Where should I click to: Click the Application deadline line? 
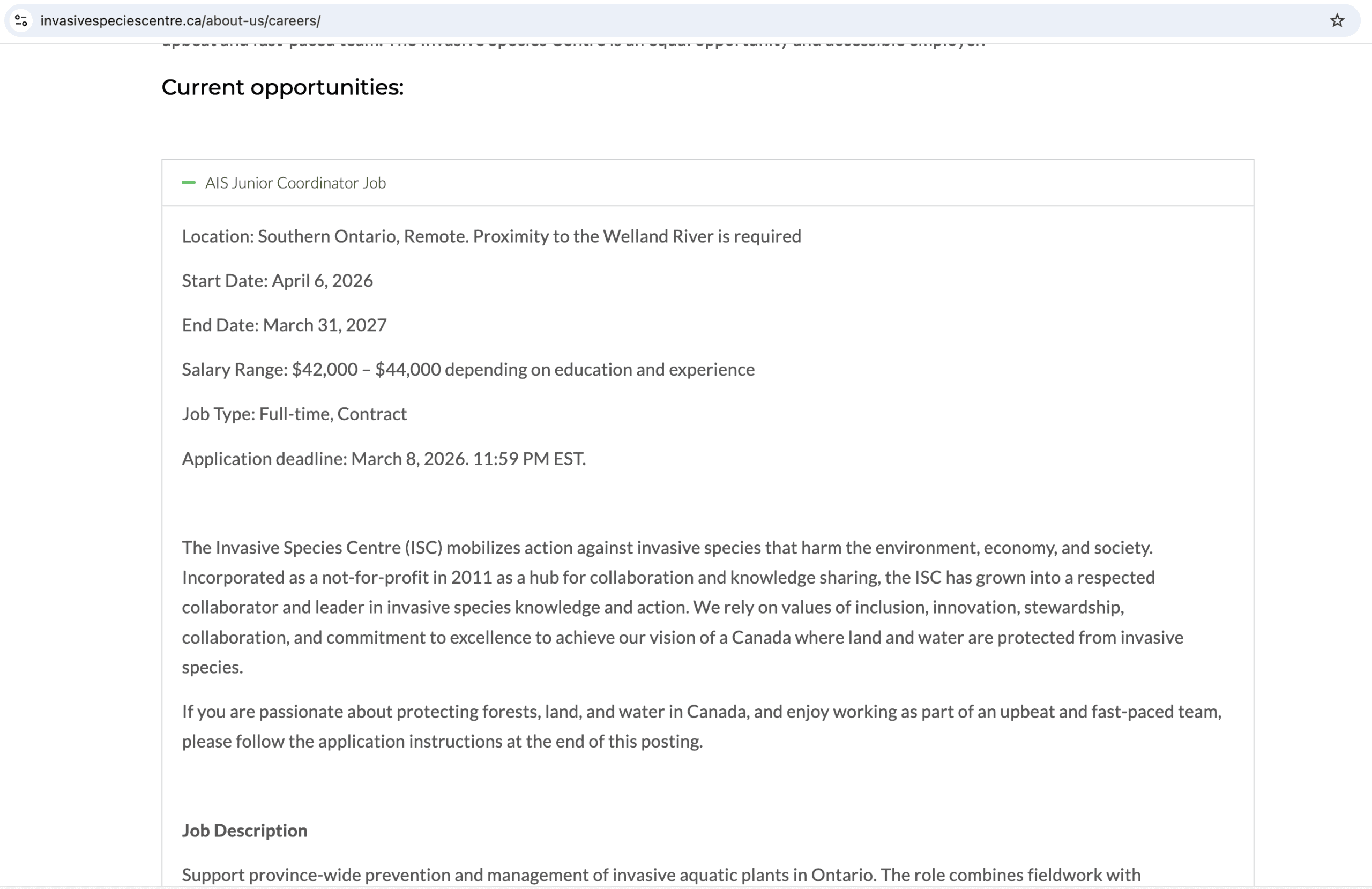point(383,459)
